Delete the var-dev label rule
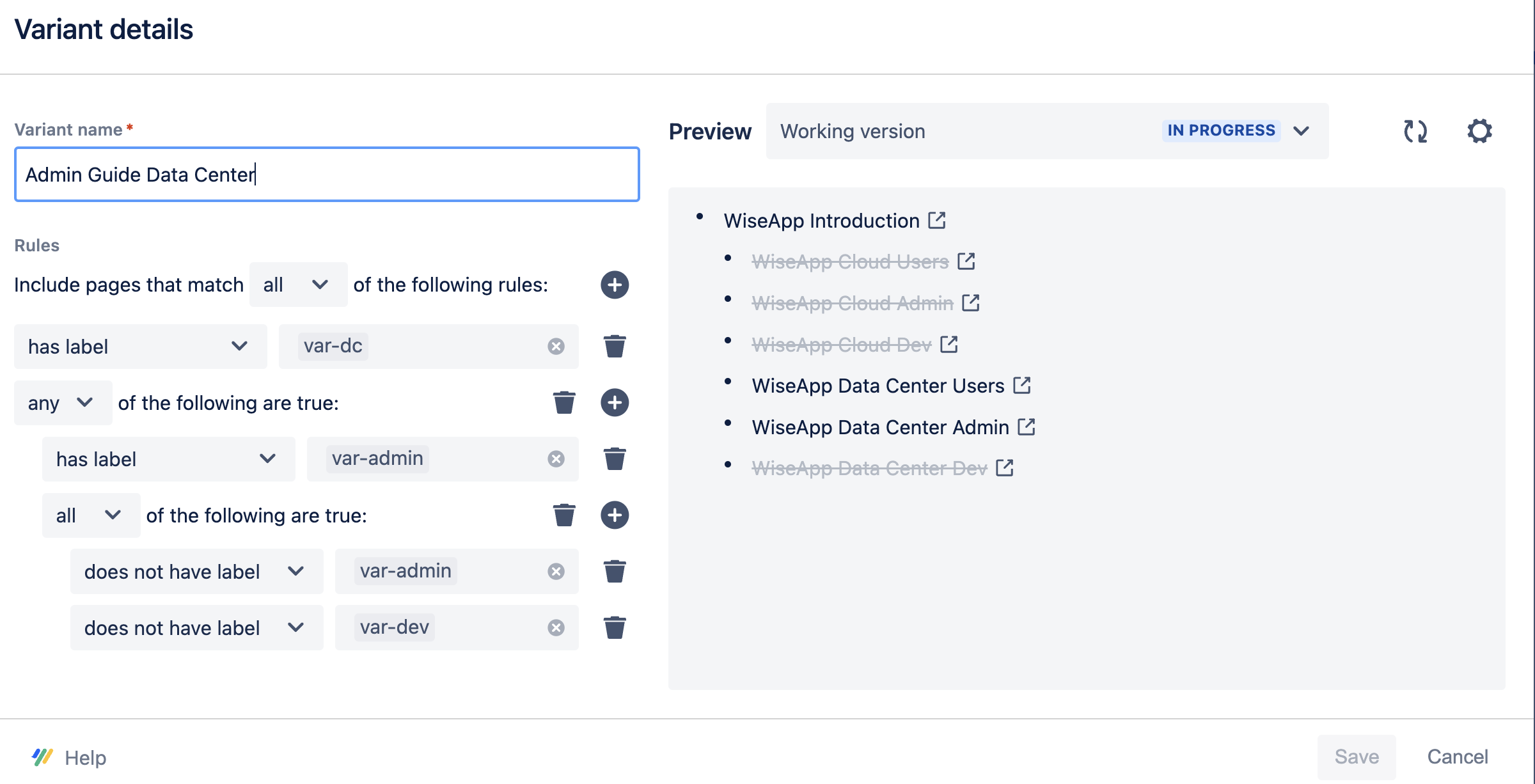1535x784 pixels. tap(614, 628)
